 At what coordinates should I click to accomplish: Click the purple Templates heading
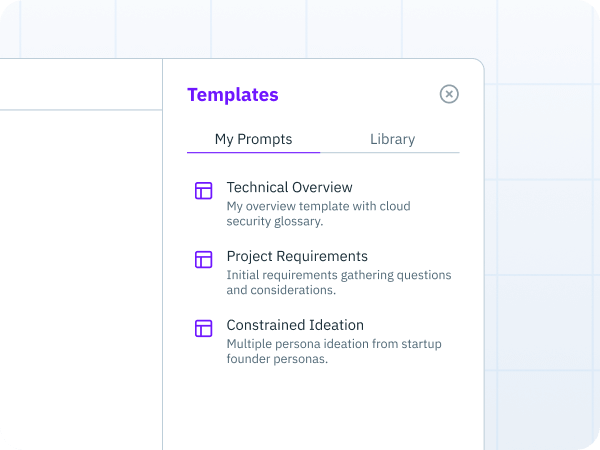233,95
